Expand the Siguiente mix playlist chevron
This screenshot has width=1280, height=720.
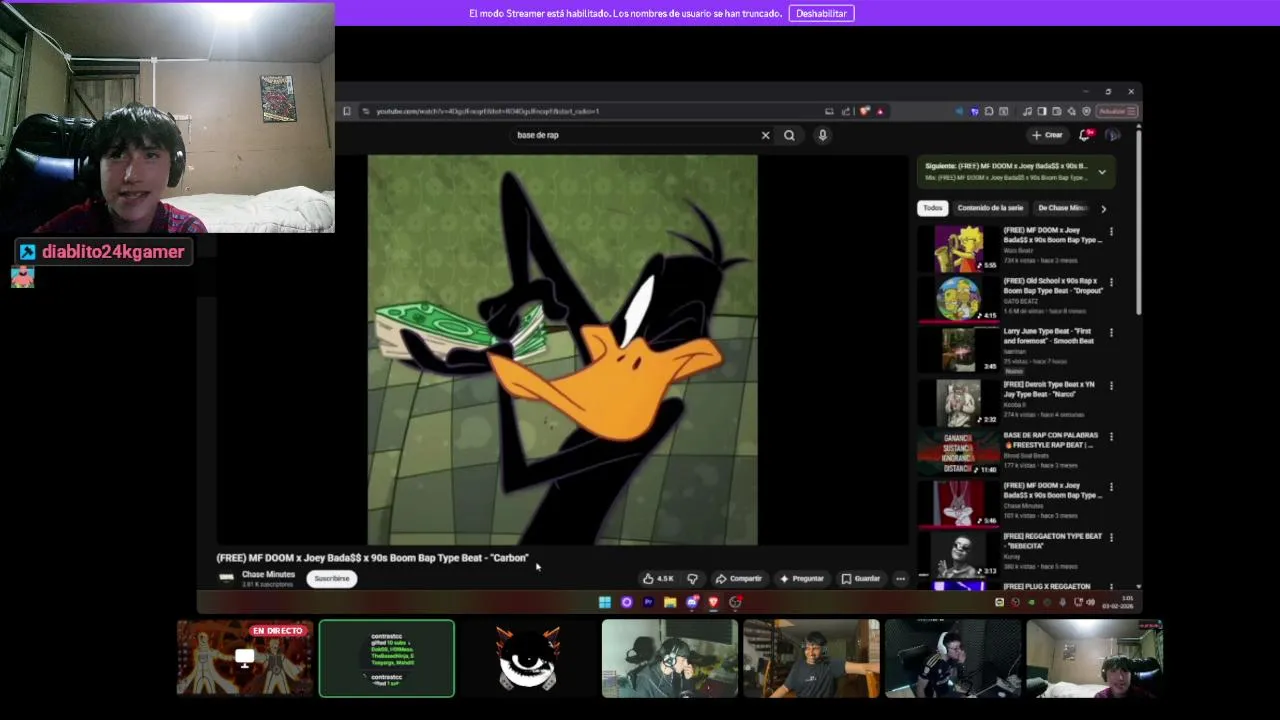pyautogui.click(x=1102, y=172)
